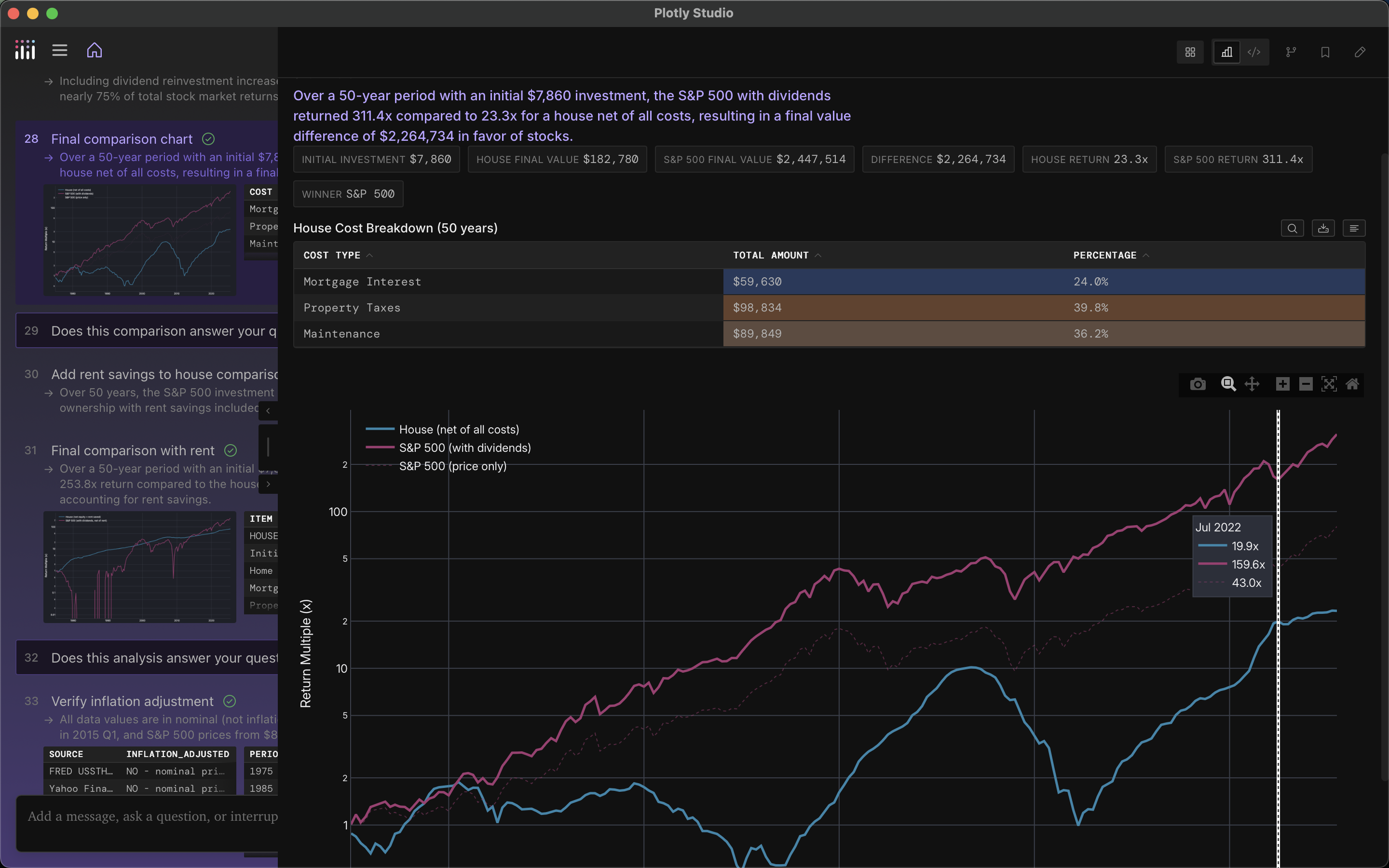This screenshot has height=868, width=1389.
Task: Autoscale the chart axes
Action: pyautogui.click(x=1329, y=384)
